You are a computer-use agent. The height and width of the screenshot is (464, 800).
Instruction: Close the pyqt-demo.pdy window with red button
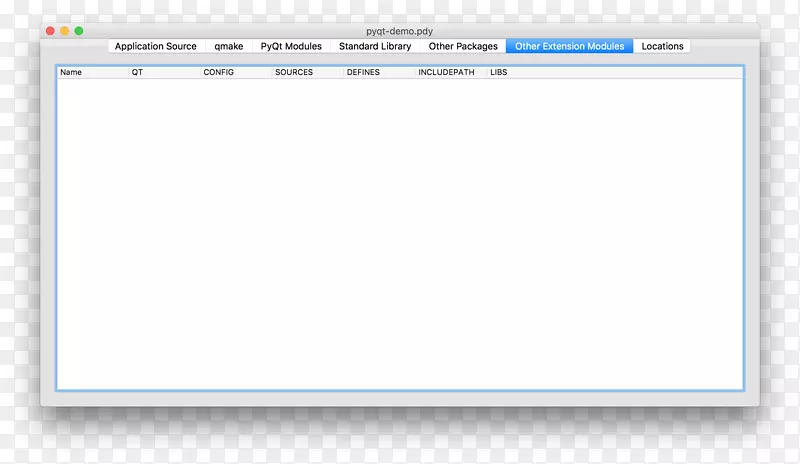click(51, 31)
